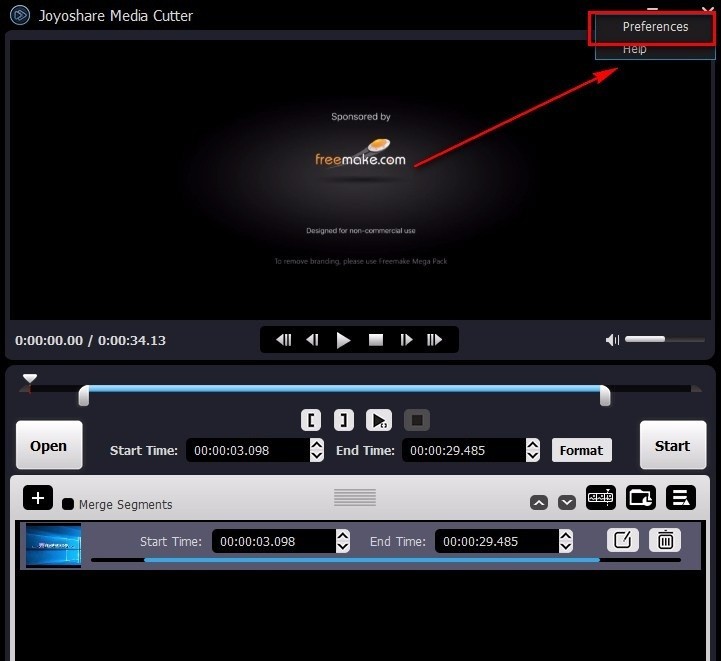Set segment end with right bracket icon
721x661 pixels.
[x=343, y=420]
